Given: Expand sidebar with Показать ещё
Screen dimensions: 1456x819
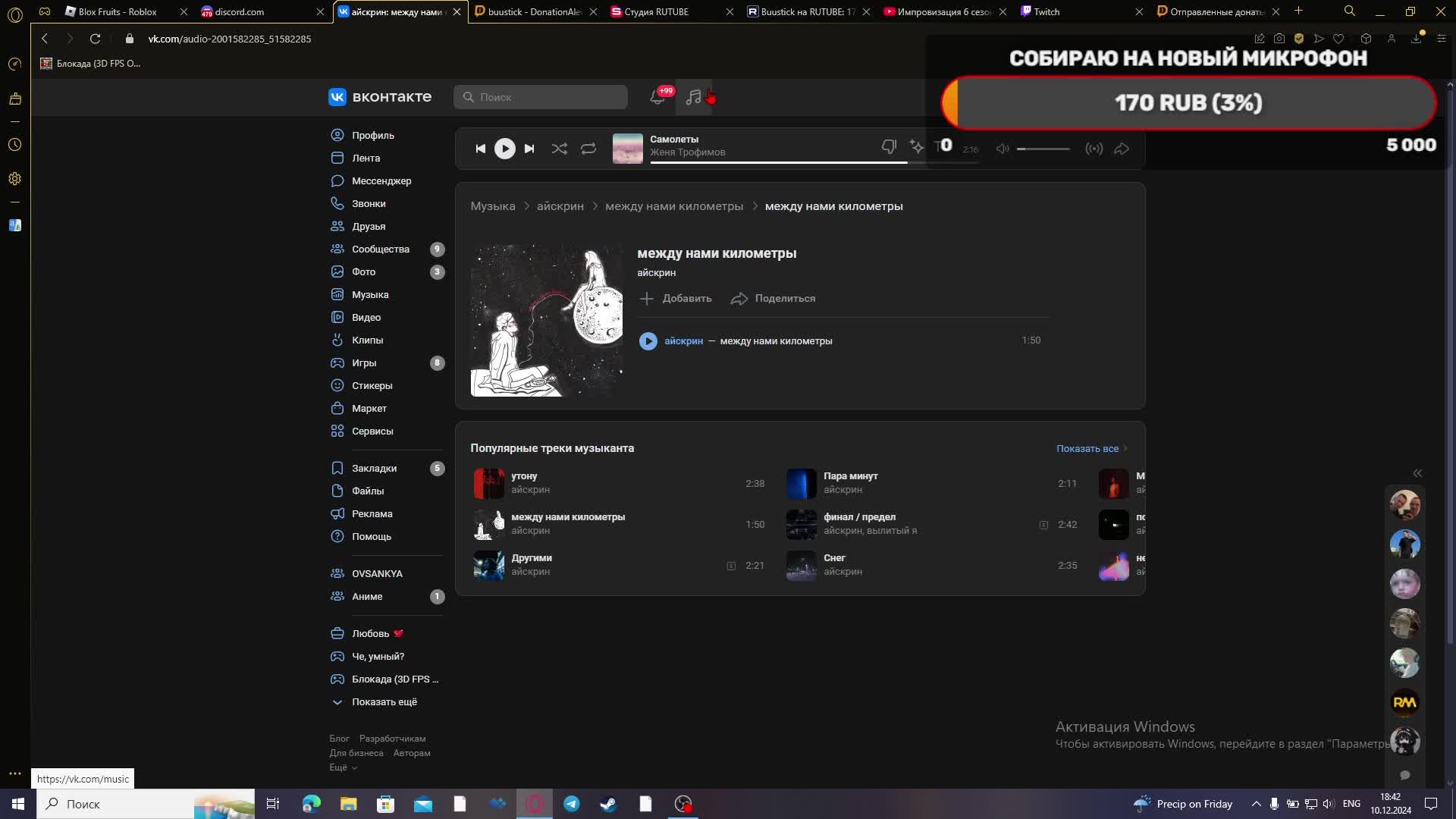Looking at the screenshot, I should pos(384,702).
